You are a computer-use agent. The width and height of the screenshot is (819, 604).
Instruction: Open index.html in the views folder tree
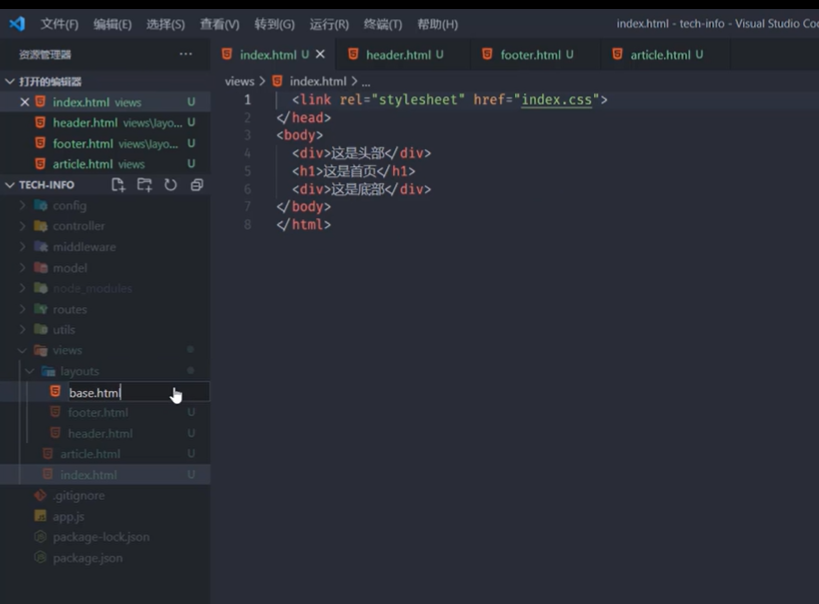[105, 474]
